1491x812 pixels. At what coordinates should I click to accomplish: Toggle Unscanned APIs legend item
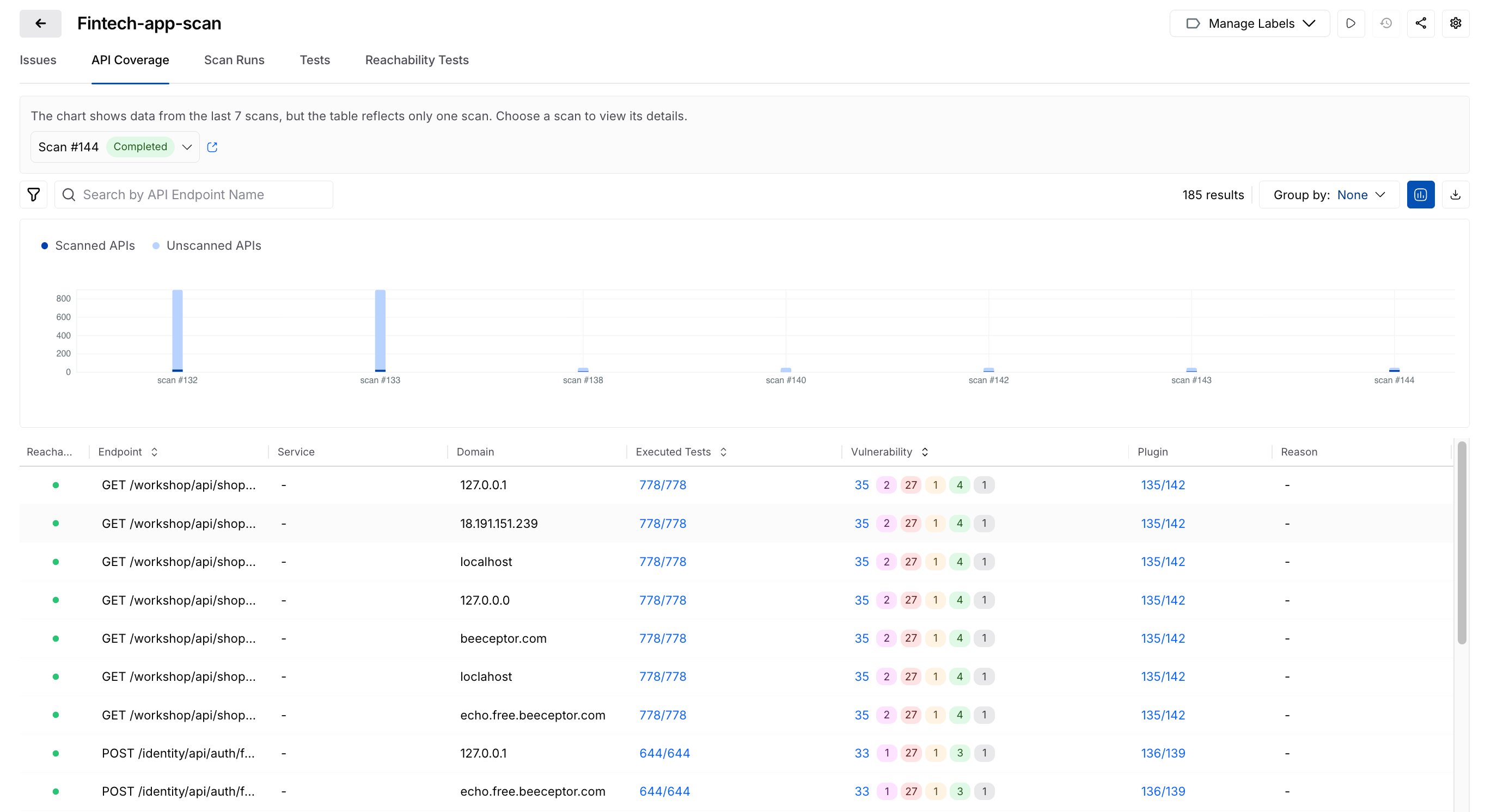(206, 245)
